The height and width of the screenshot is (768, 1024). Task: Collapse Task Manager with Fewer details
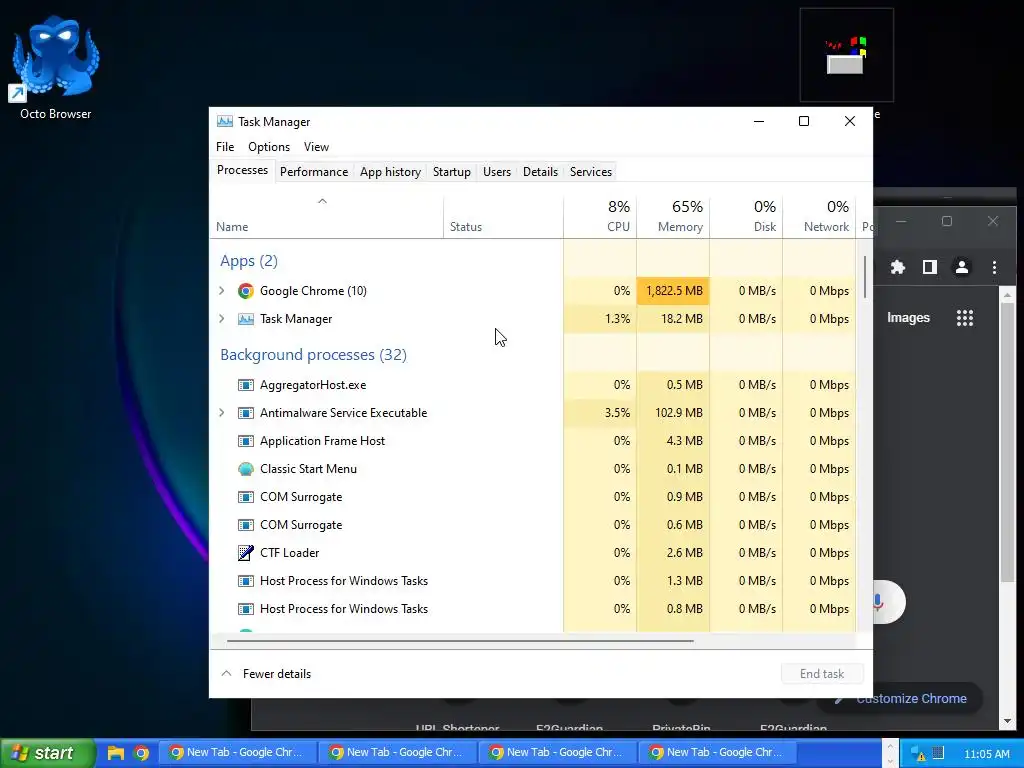point(266,674)
